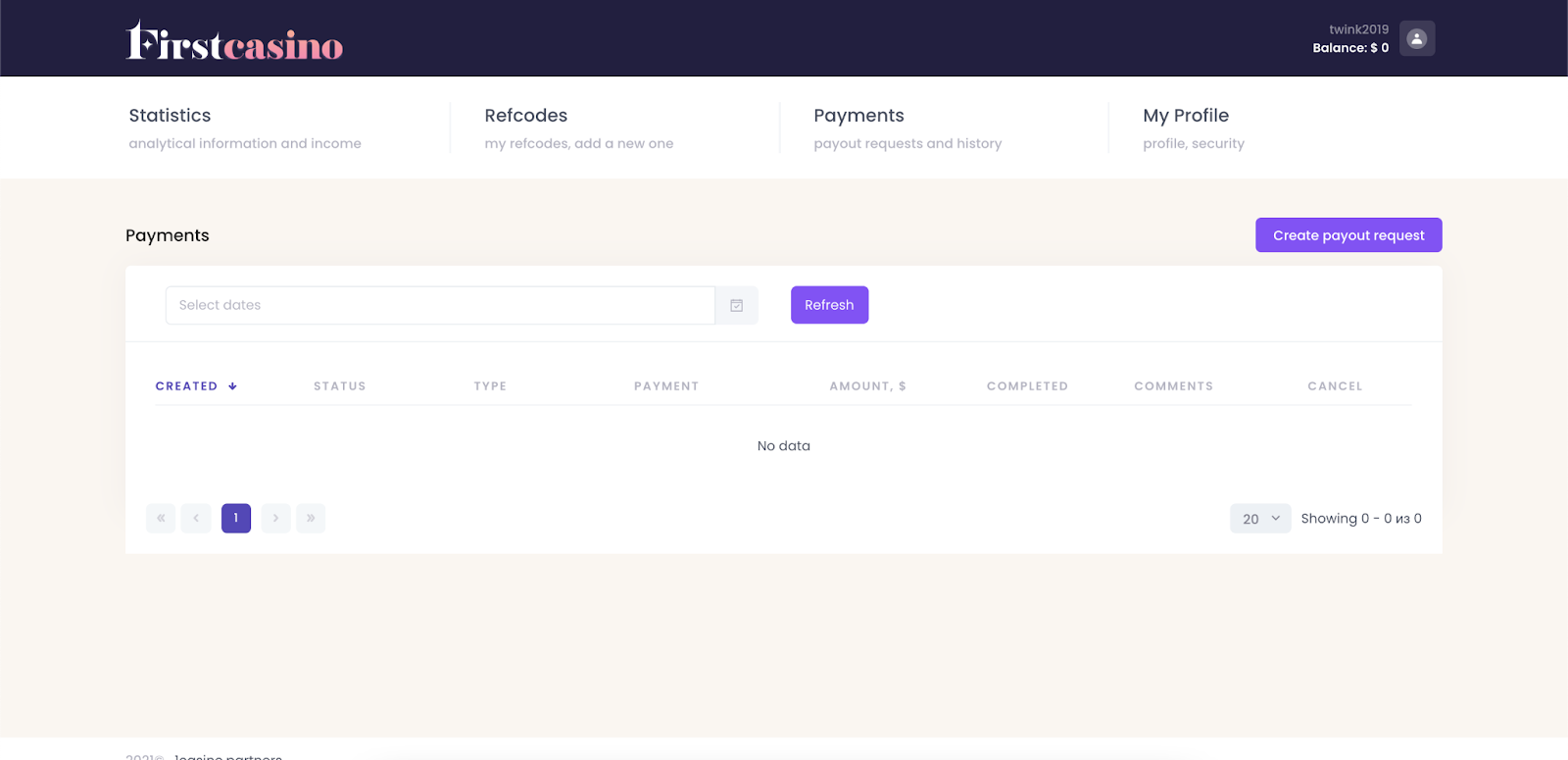Viewport: 1568px width, 760px height.
Task: Open the calendar date picker icon
Action: [737, 306]
